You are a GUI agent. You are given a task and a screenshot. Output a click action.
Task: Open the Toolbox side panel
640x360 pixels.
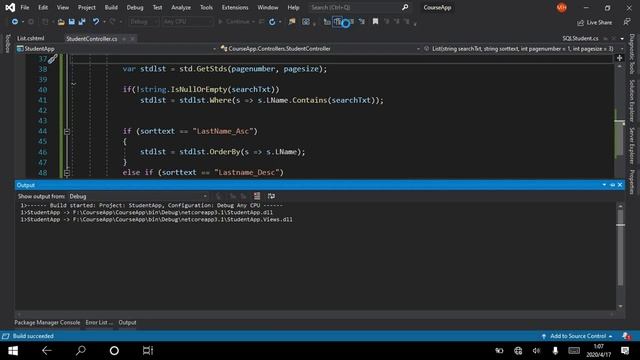7,43
